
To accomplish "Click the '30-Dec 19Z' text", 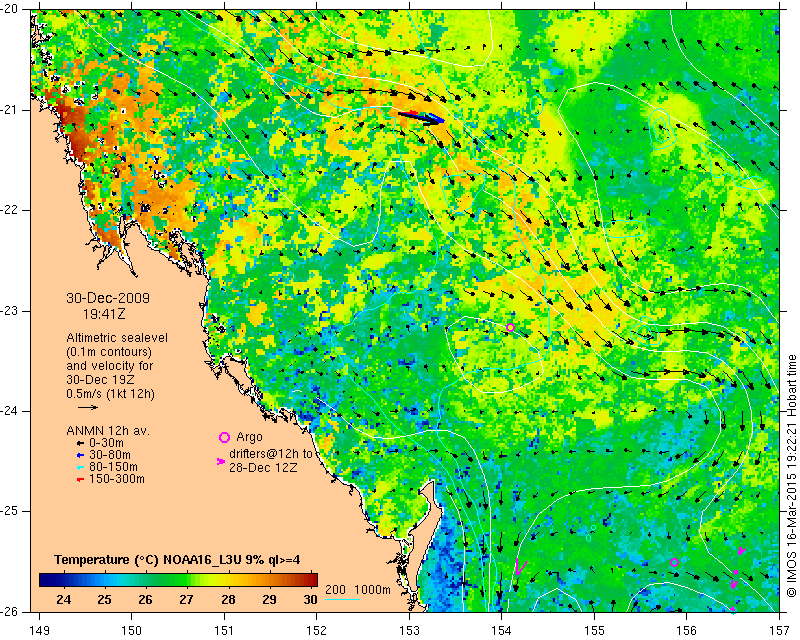I will tap(99, 380).
